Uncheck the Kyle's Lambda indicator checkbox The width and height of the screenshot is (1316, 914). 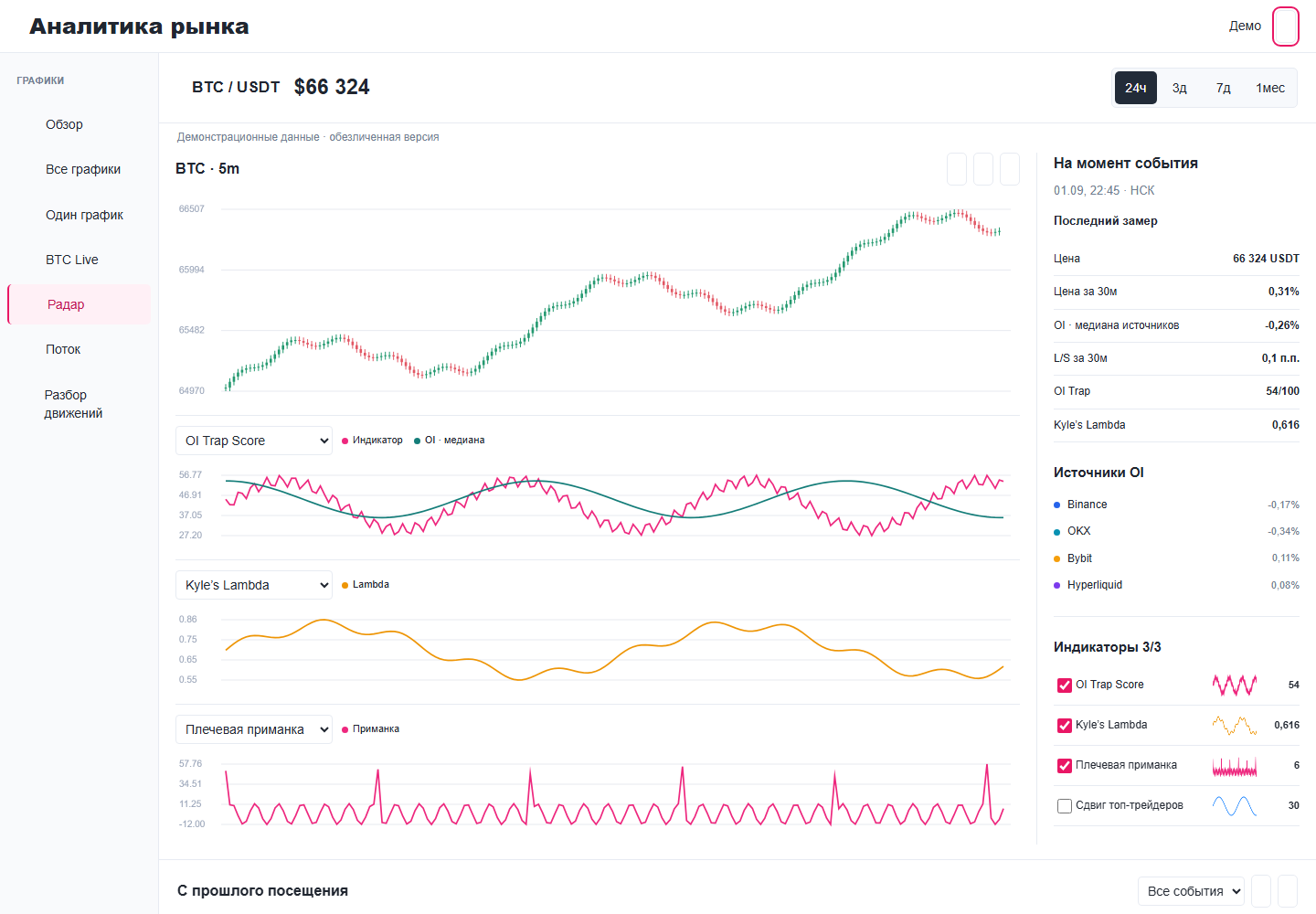click(1065, 726)
